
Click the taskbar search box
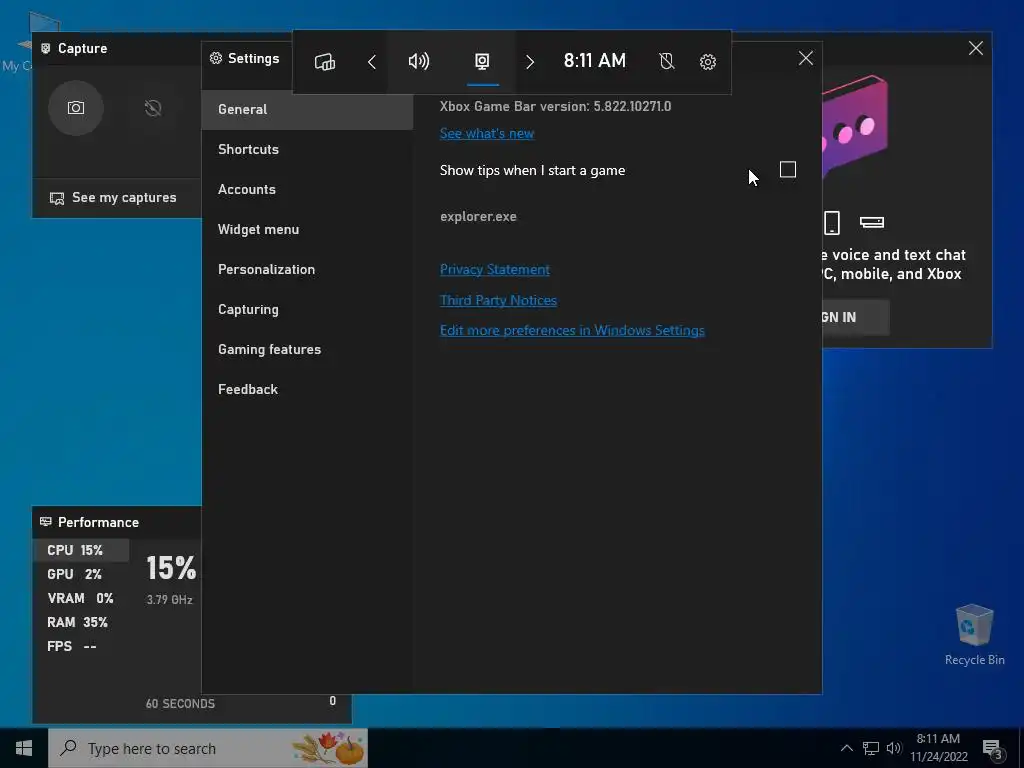tap(208, 748)
